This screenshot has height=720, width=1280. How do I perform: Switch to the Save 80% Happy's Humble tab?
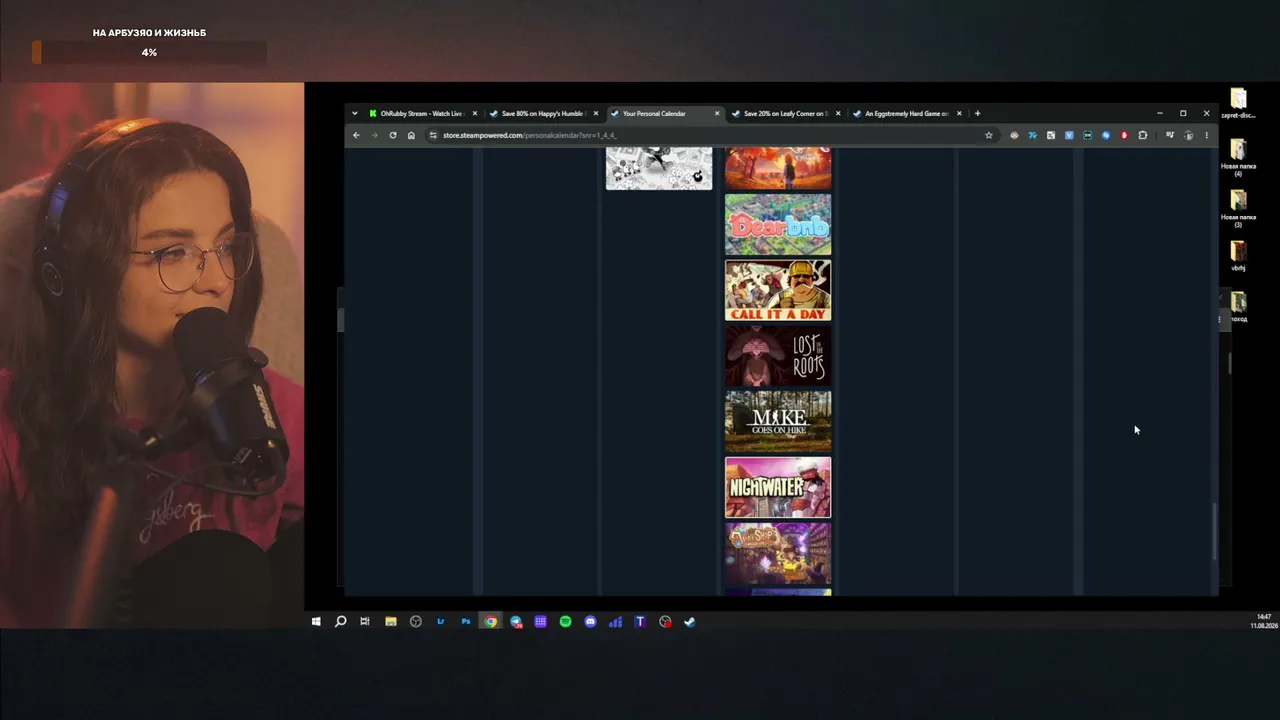543,113
